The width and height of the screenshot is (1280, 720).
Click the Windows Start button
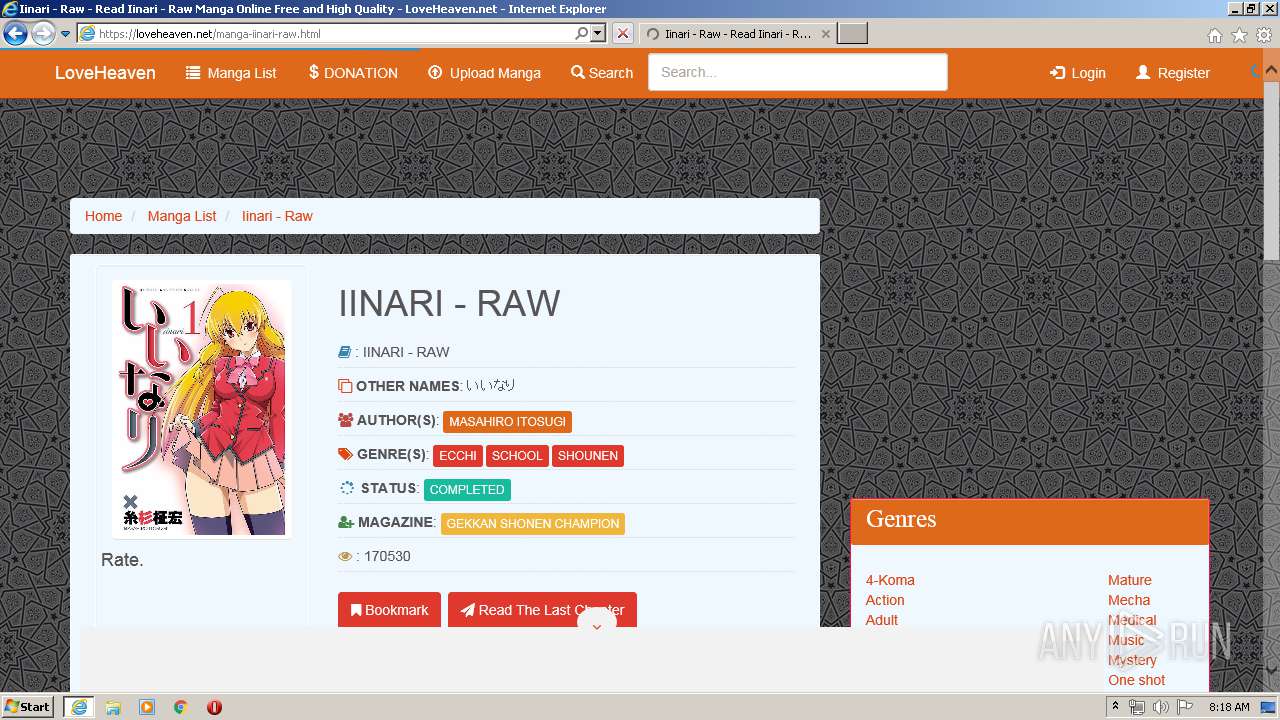tap(28, 706)
